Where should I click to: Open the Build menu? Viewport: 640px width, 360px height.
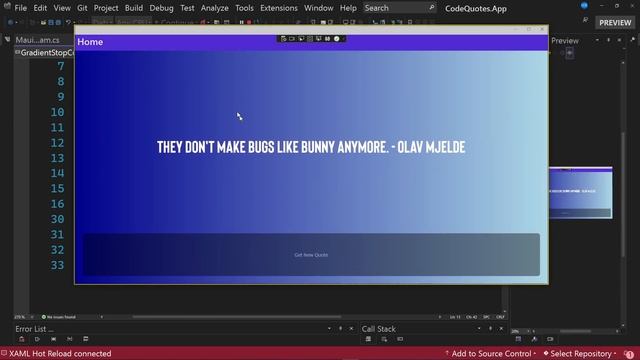click(134, 8)
